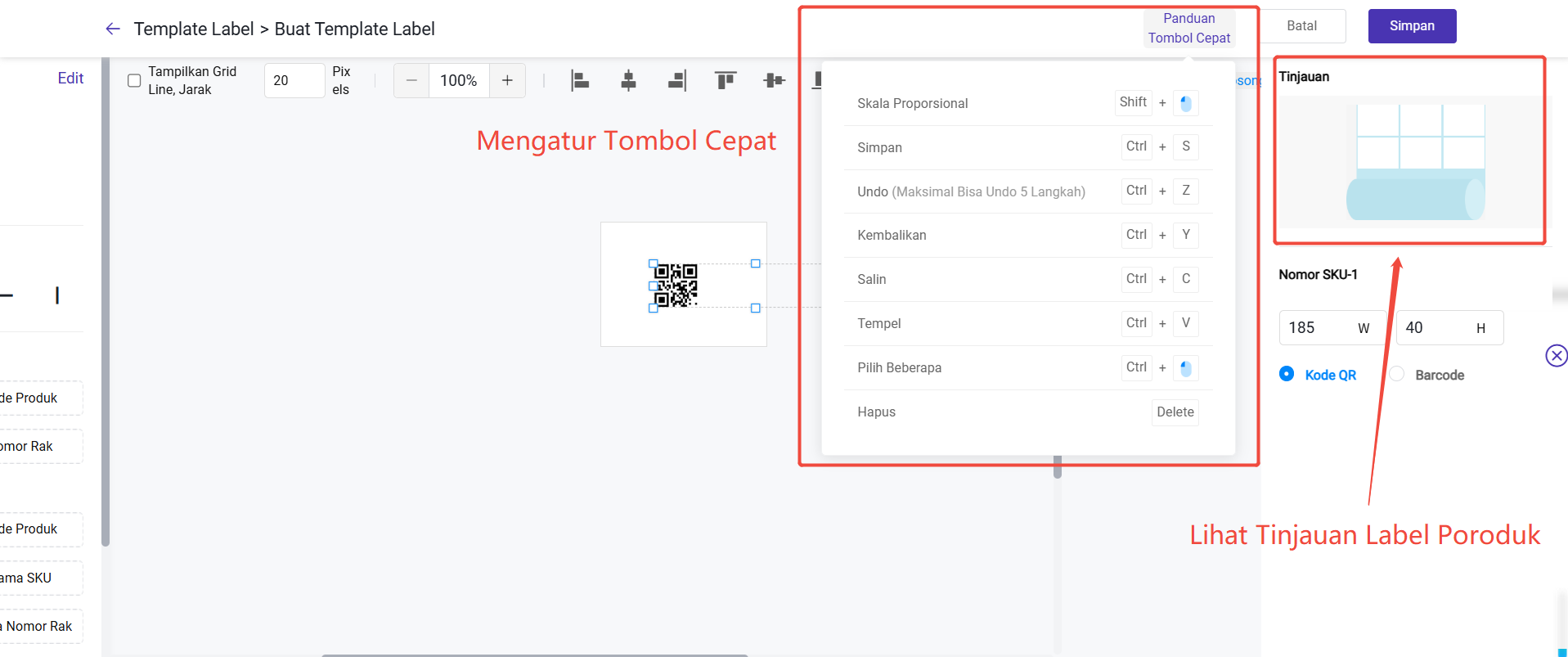Go back using the arrow icon
1568x657 pixels.
point(113,29)
